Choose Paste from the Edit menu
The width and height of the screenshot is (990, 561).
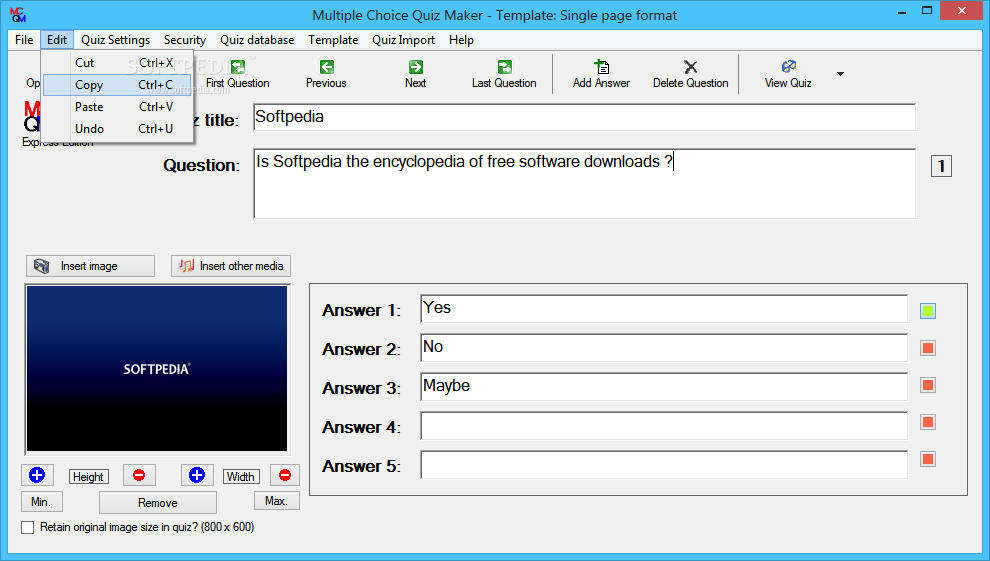117,107
